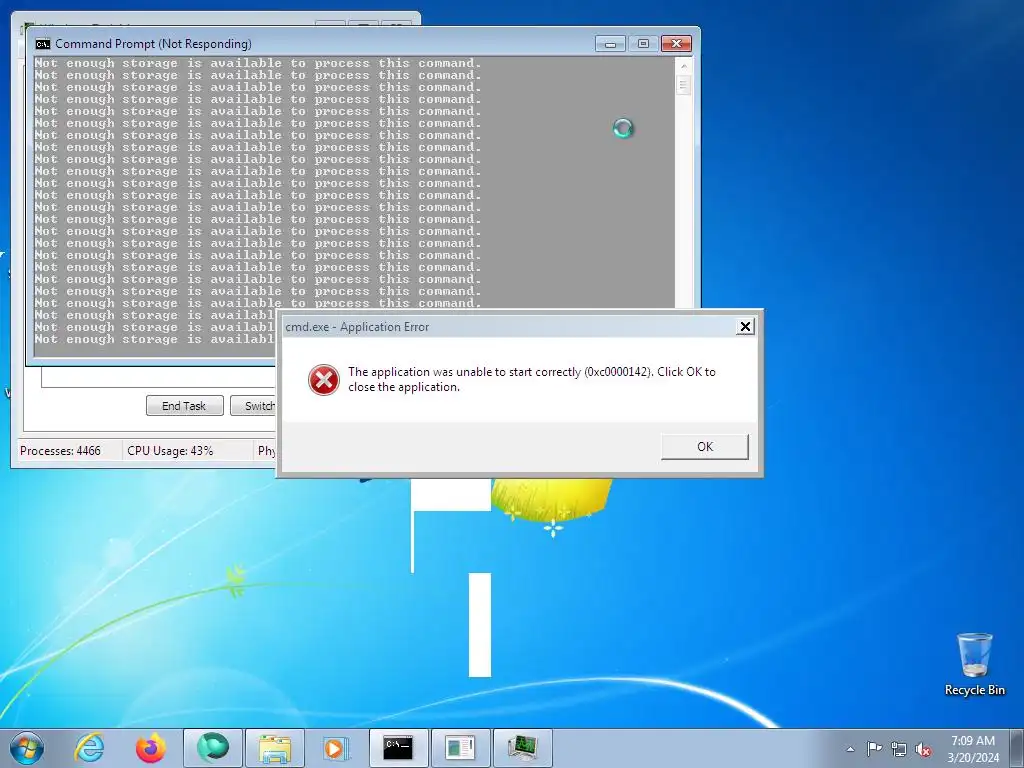The height and width of the screenshot is (768, 1024).
Task: Click the muted volume tray icon
Action: pyautogui.click(x=923, y=749)
